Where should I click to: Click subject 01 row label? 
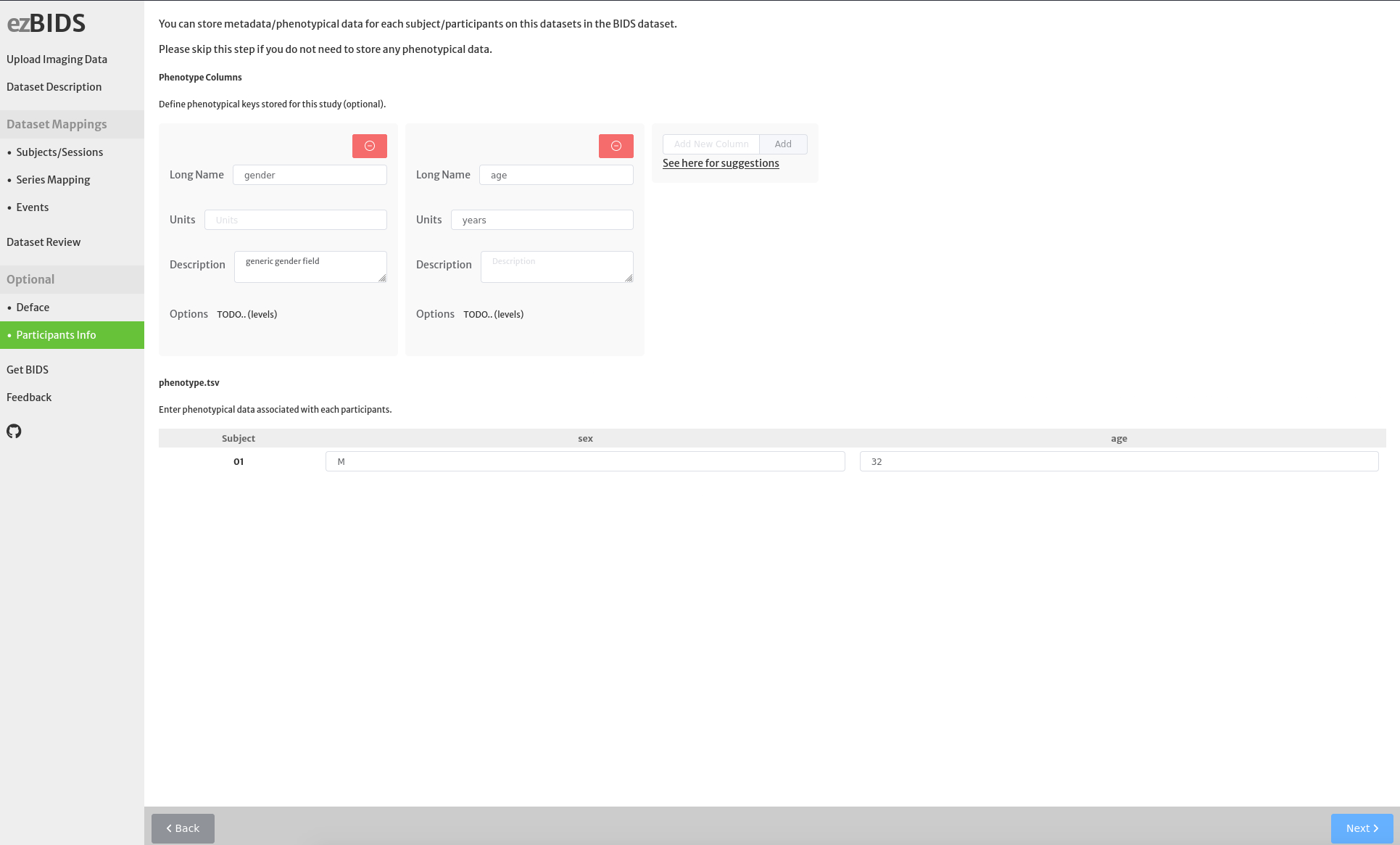click(x=239, y=462)
